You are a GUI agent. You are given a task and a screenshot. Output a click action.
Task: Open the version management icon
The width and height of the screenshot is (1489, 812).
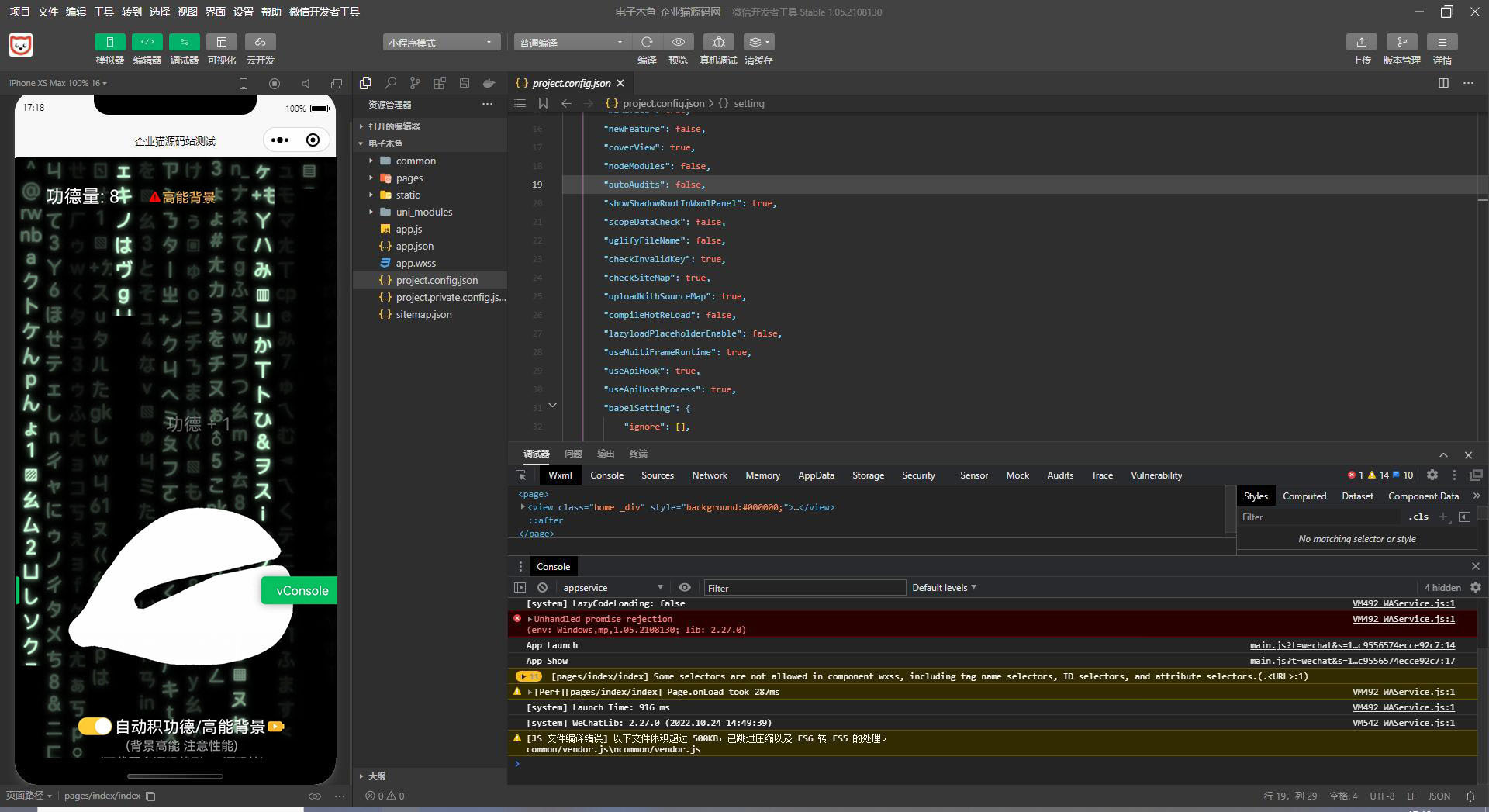tap(1401, 42)
